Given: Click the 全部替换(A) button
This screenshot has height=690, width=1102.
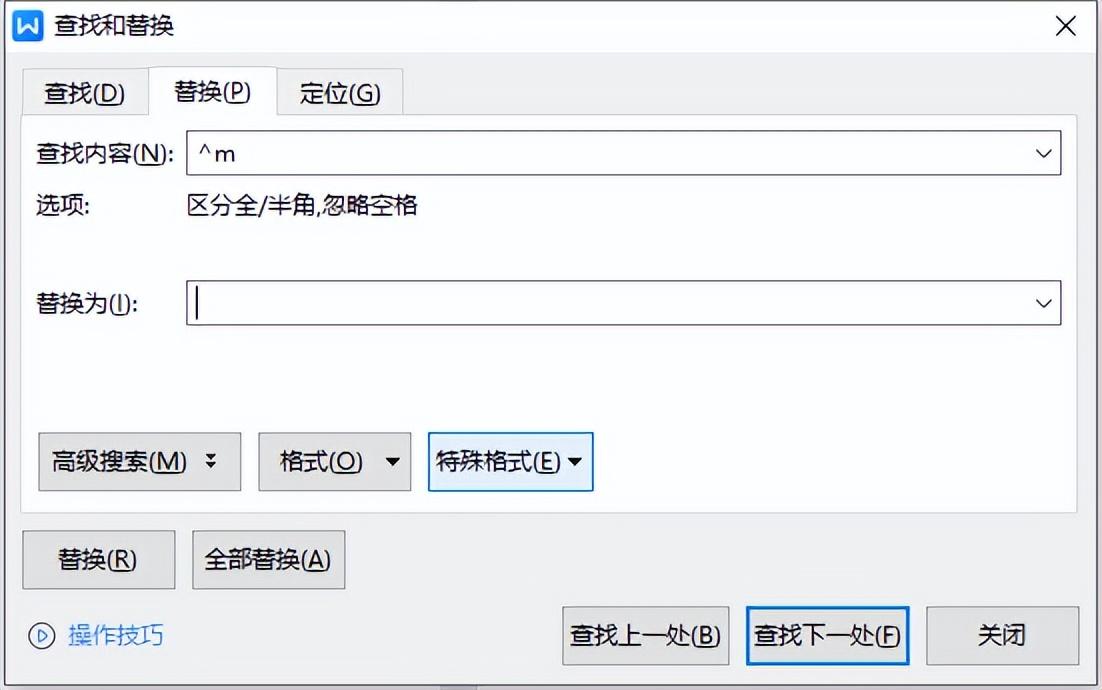Looking at the screenshot, I should pyautogui.click(x=268, y=559).
